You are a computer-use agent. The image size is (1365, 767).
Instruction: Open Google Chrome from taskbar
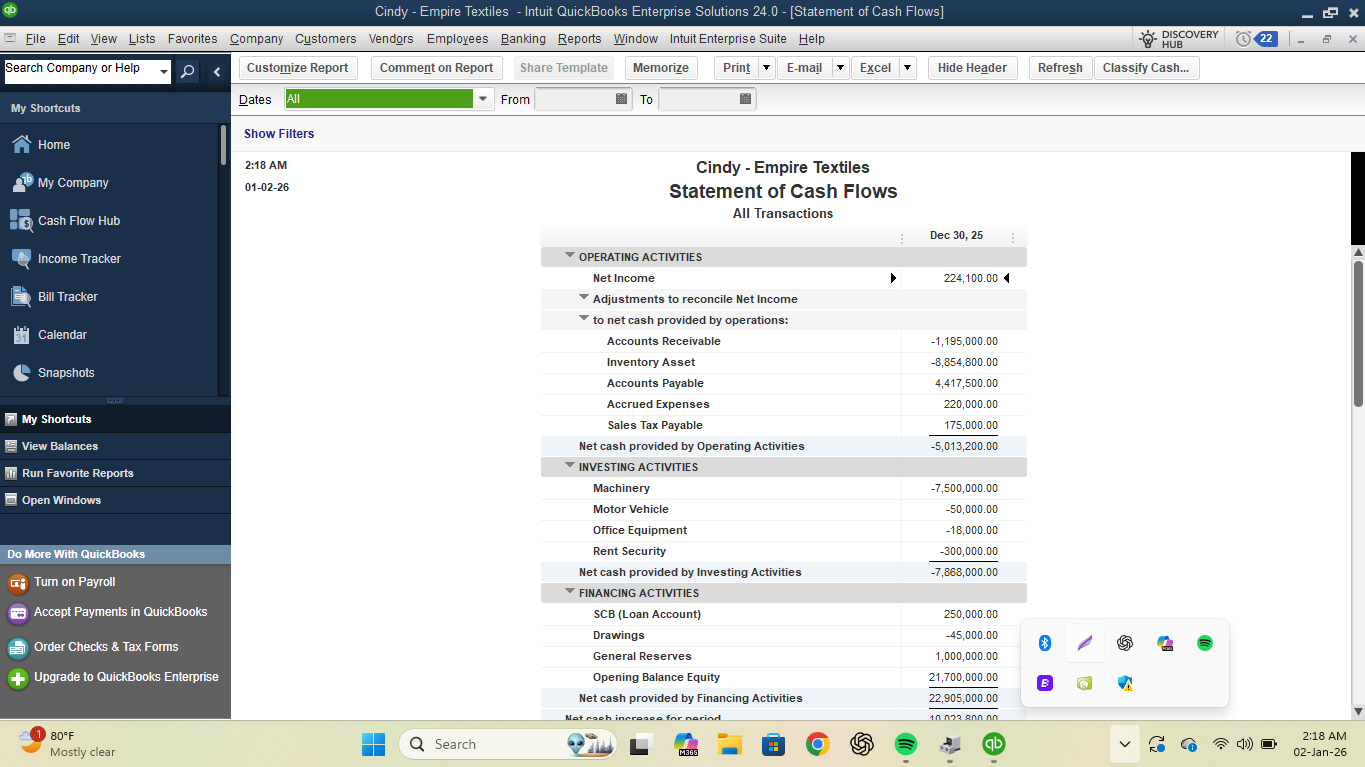coord(818,744)
